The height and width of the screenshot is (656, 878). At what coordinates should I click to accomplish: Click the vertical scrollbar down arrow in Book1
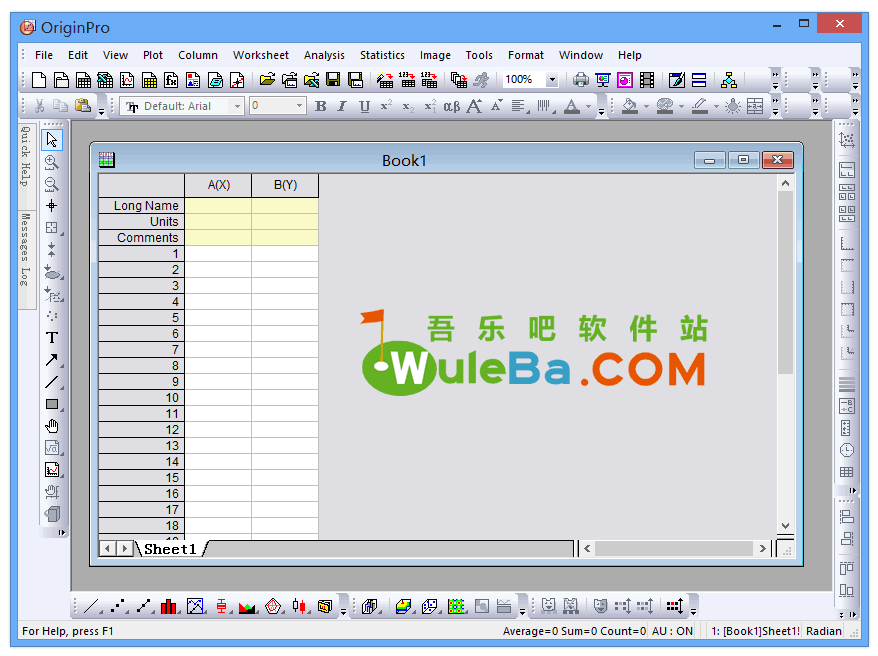pos(786,526)
